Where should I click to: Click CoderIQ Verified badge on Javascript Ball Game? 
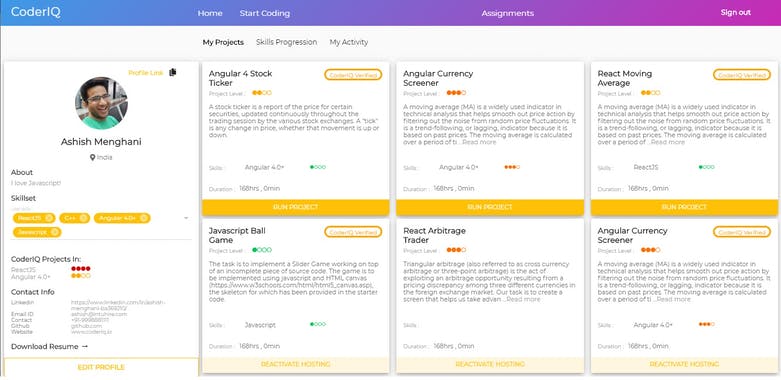(x=353, y=232)
